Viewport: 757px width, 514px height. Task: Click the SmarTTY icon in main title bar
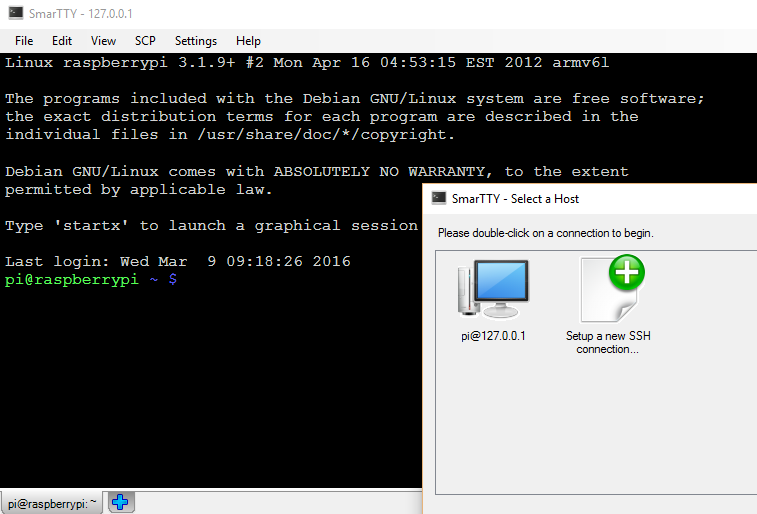click(x=13, y=14)
